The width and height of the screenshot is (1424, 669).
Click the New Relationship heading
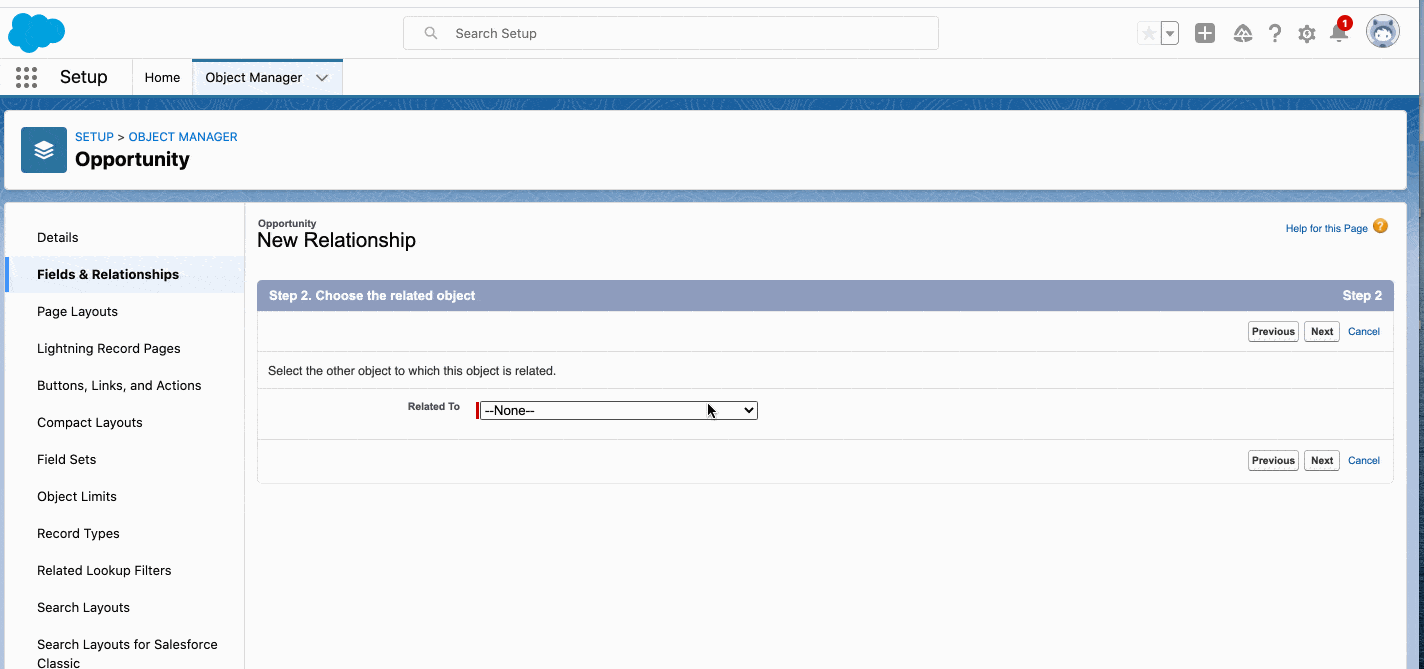(x=336, y=240)
